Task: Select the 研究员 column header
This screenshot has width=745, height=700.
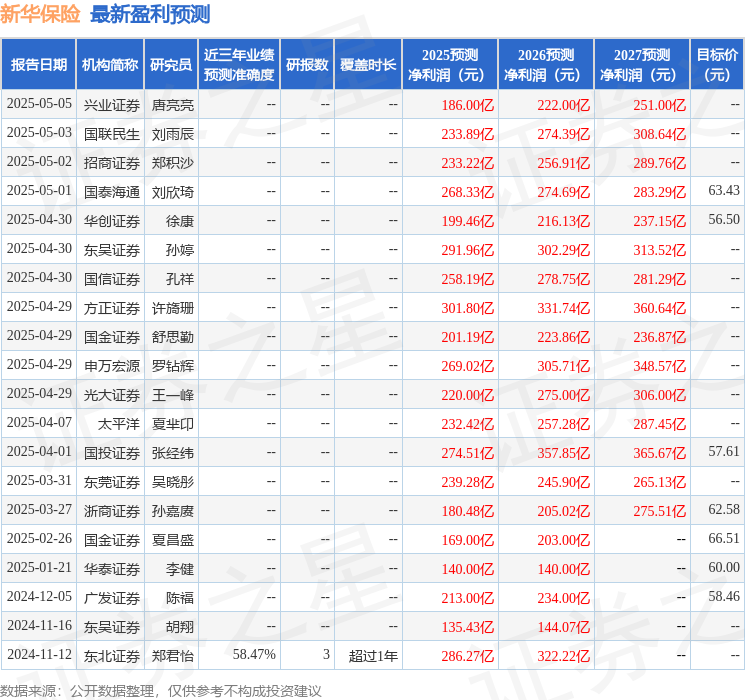Action: tap(171, 65)
